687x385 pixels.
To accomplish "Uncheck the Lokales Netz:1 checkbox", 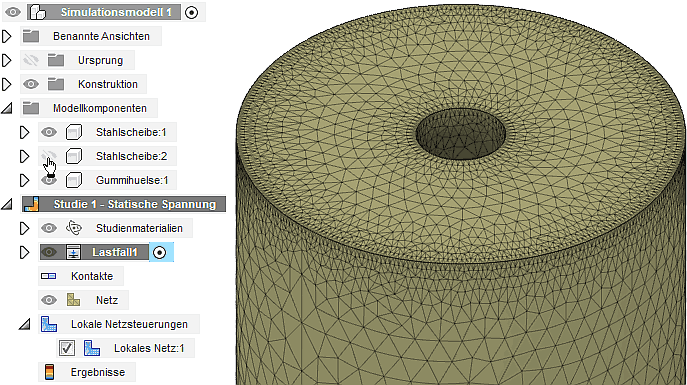I will [x=67, y=348].
